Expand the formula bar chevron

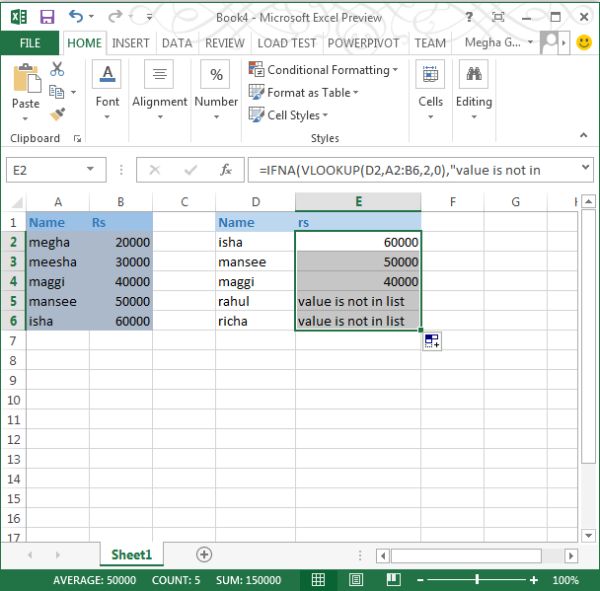point(585,167)
